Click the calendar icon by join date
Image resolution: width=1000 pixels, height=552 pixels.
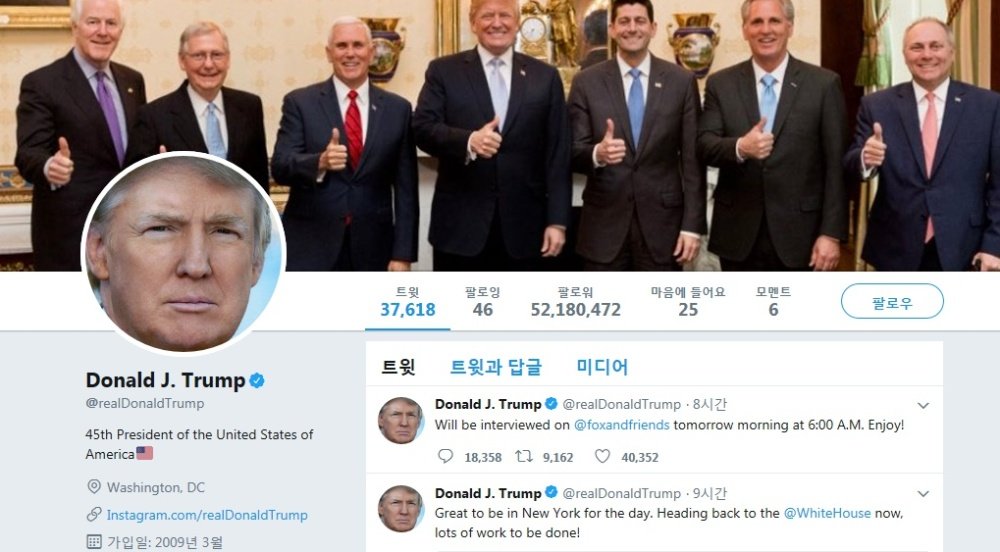94,542
